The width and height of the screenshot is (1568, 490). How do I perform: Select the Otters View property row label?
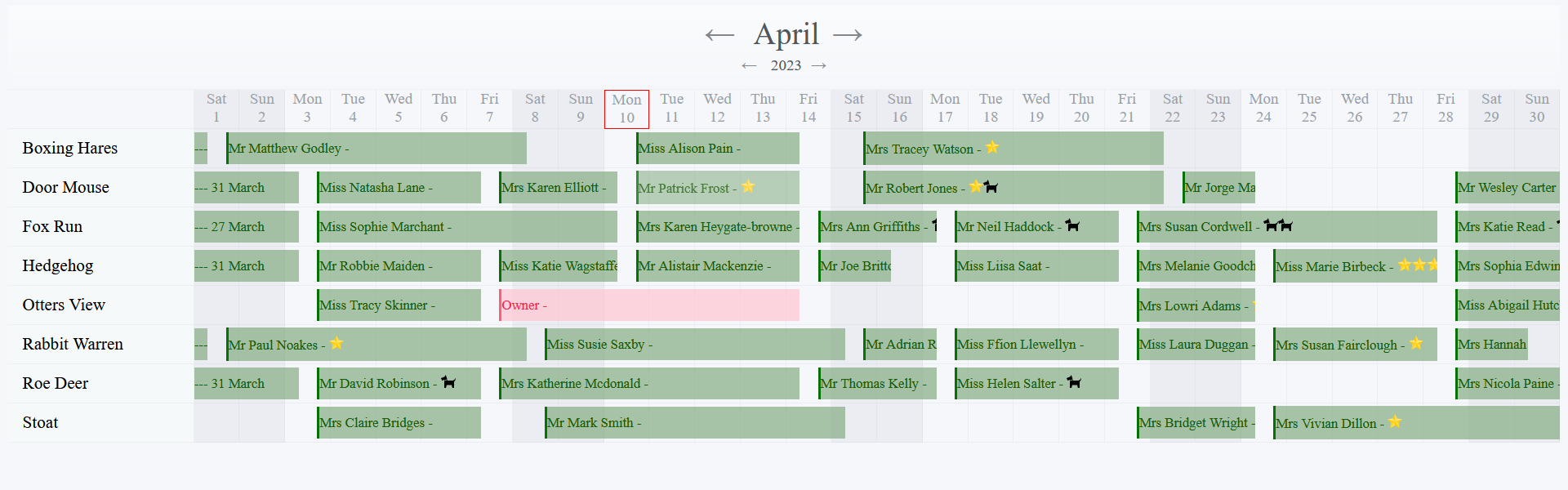[64, 305]
